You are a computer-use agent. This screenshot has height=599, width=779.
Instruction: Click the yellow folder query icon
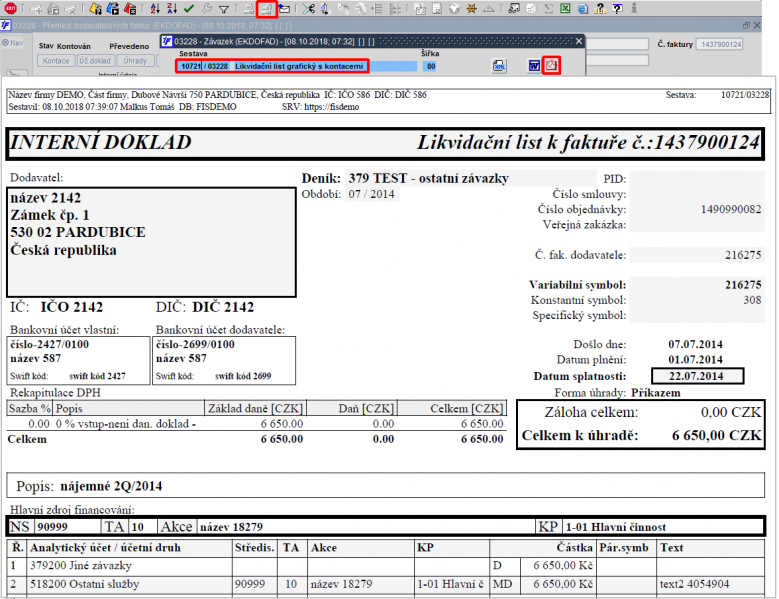[x=95, y=8]
